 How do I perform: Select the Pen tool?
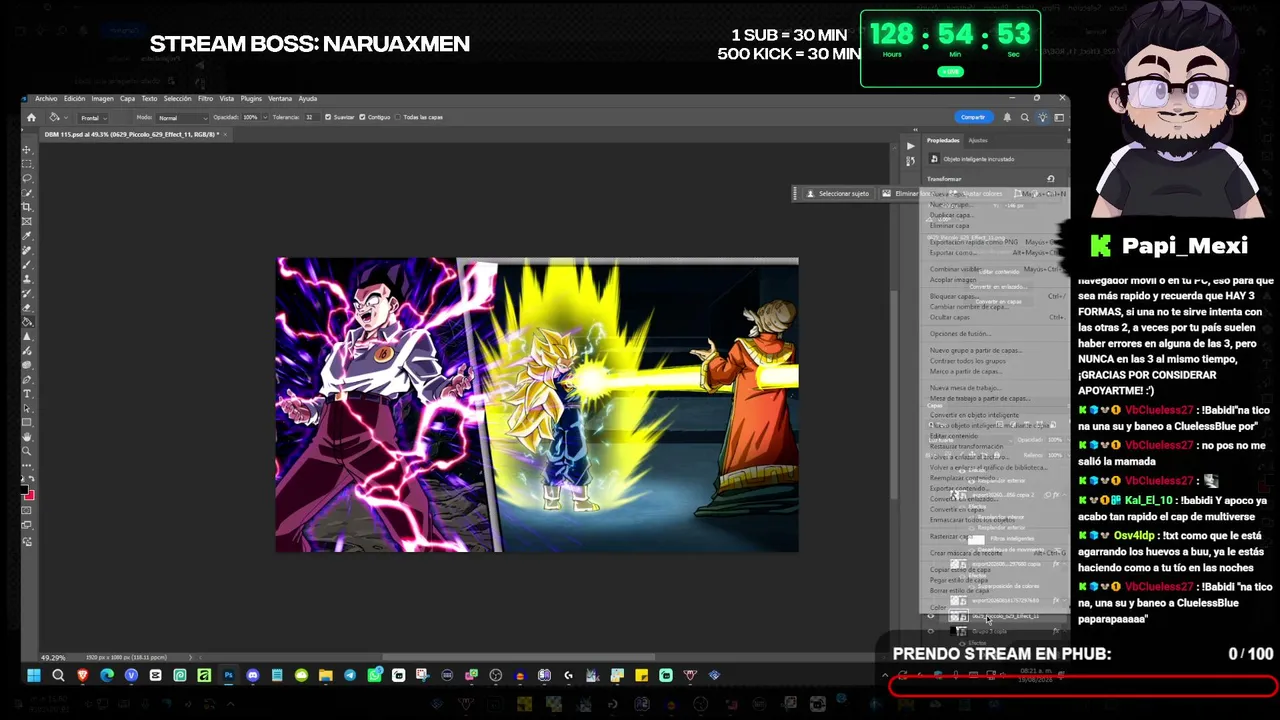click(27, 379)
